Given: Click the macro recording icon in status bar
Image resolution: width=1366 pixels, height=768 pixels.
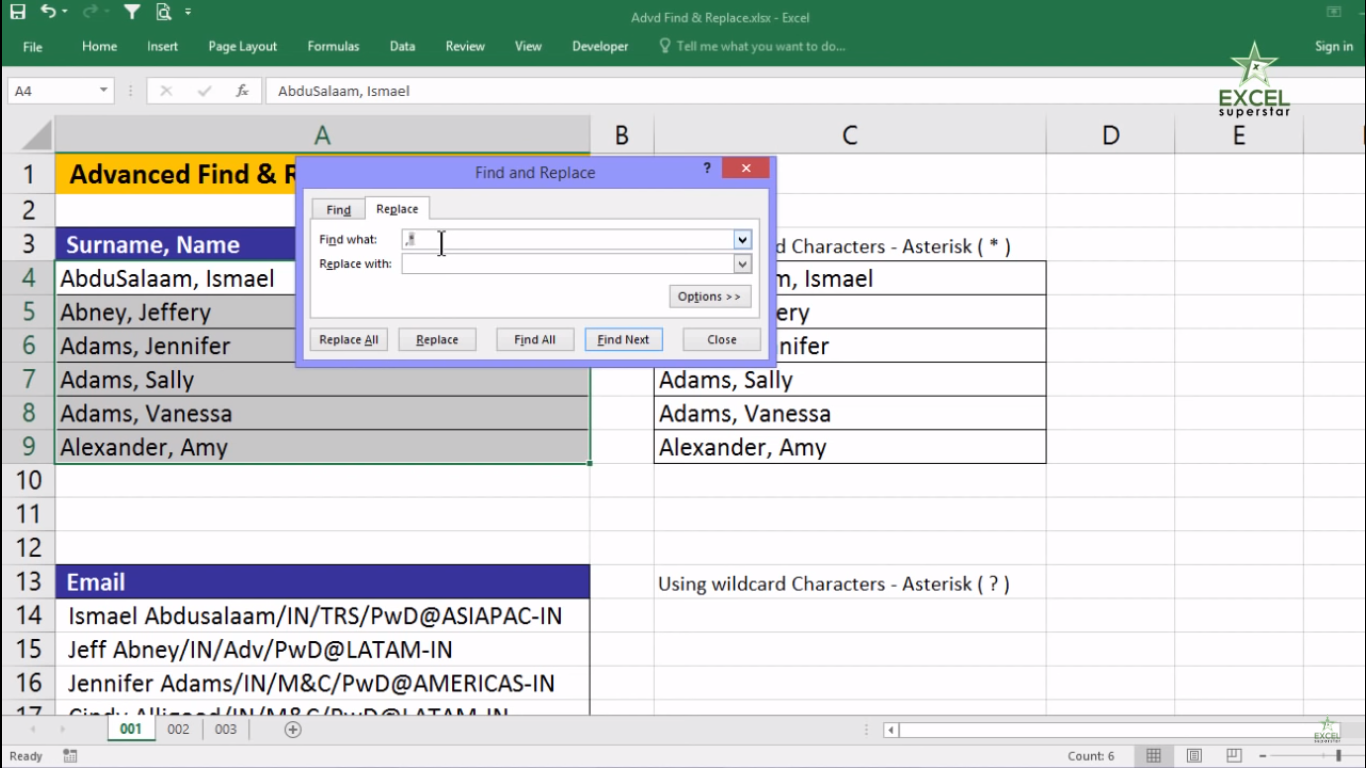Looking at the screenshot, I should (x=70, y=756).
